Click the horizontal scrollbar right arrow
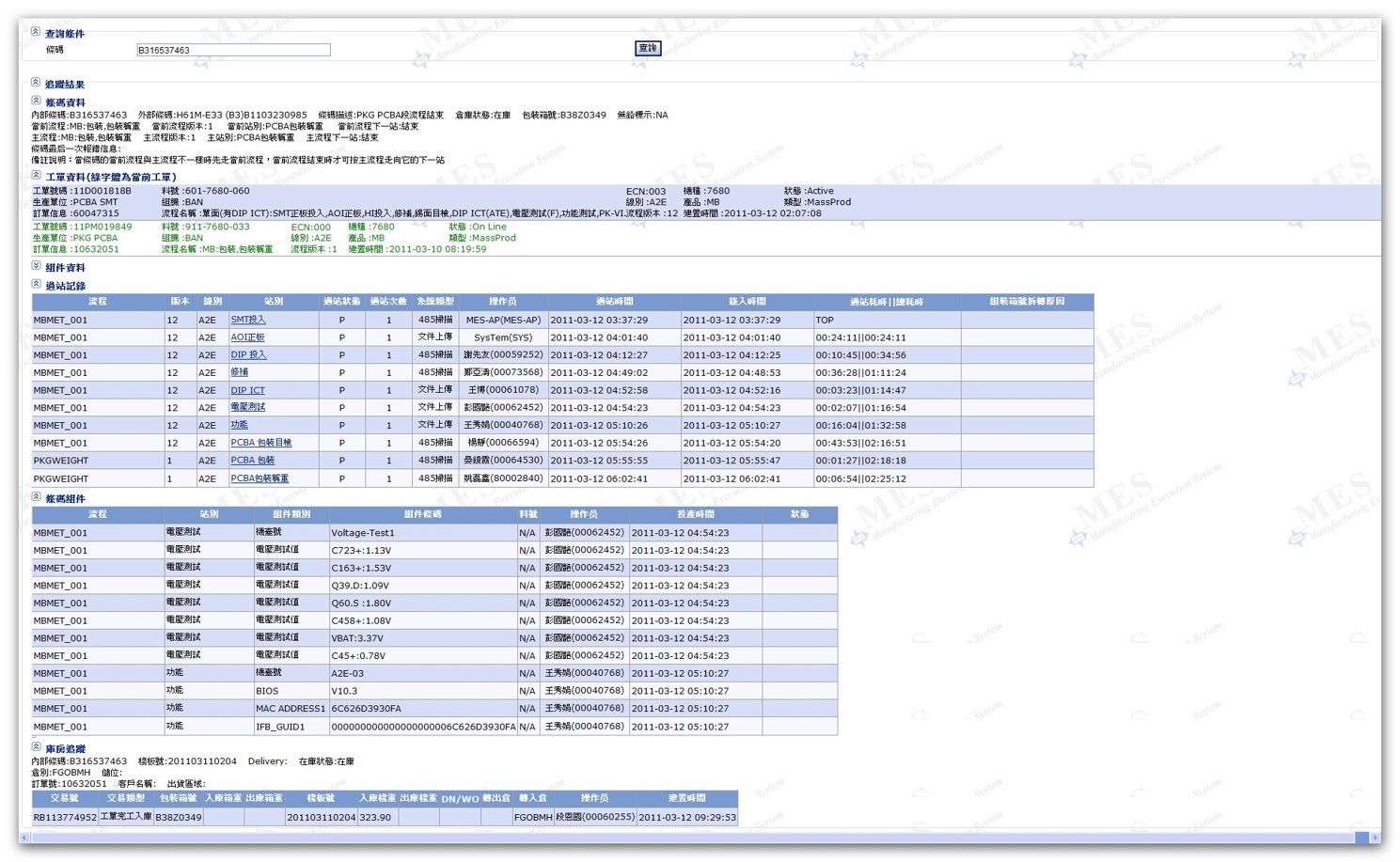 [1375, 838]
